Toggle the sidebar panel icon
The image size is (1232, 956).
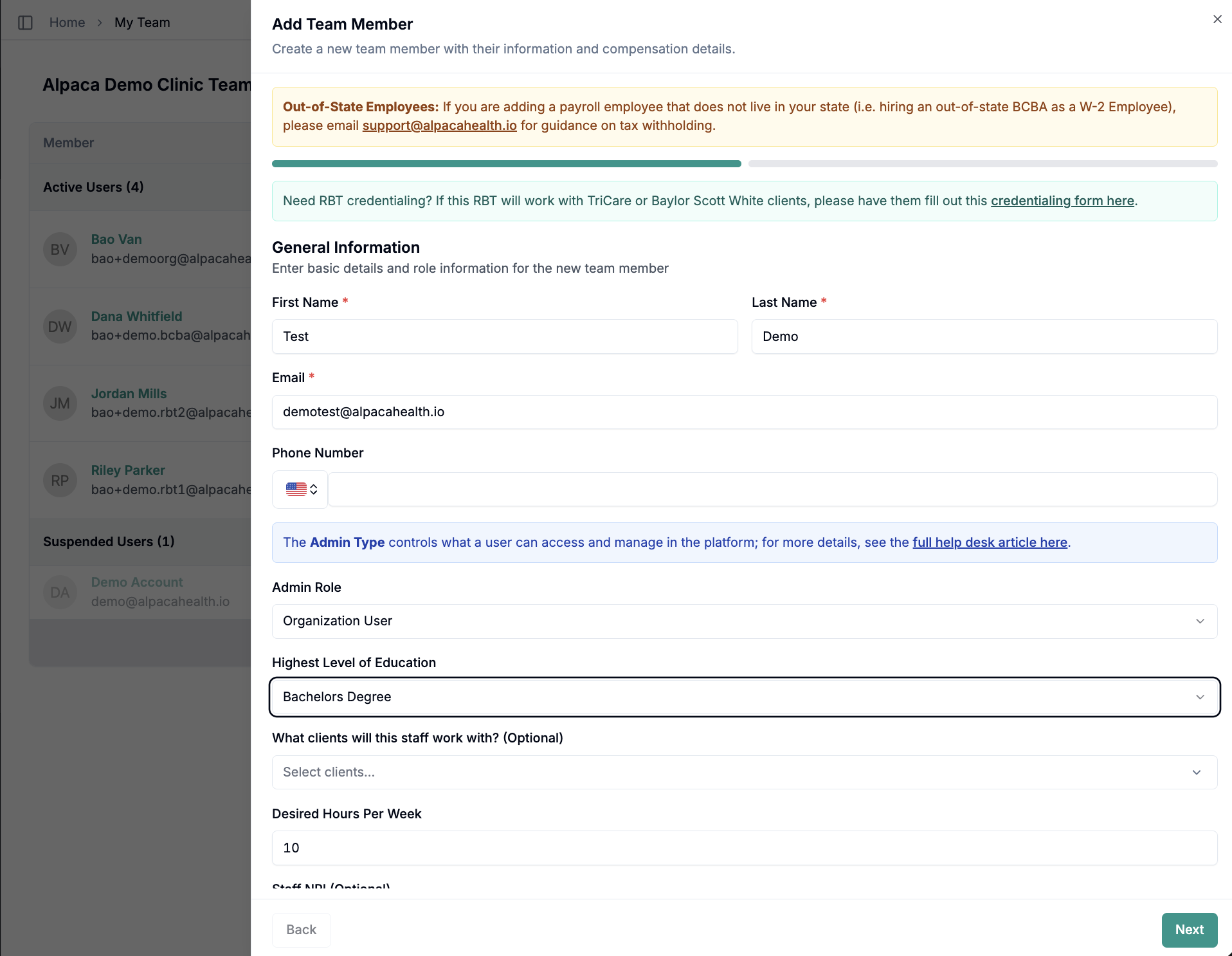click(x=26, y=23)
